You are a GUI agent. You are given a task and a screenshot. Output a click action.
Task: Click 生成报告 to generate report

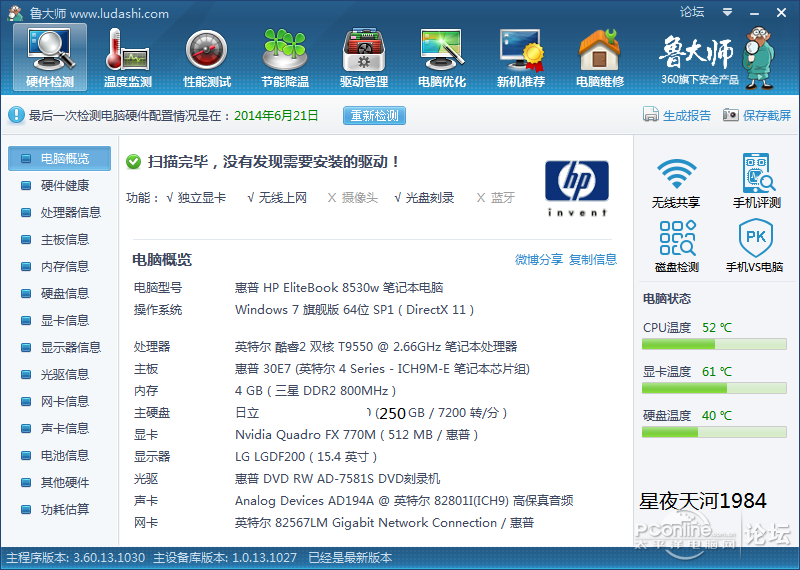pos(677,115)
